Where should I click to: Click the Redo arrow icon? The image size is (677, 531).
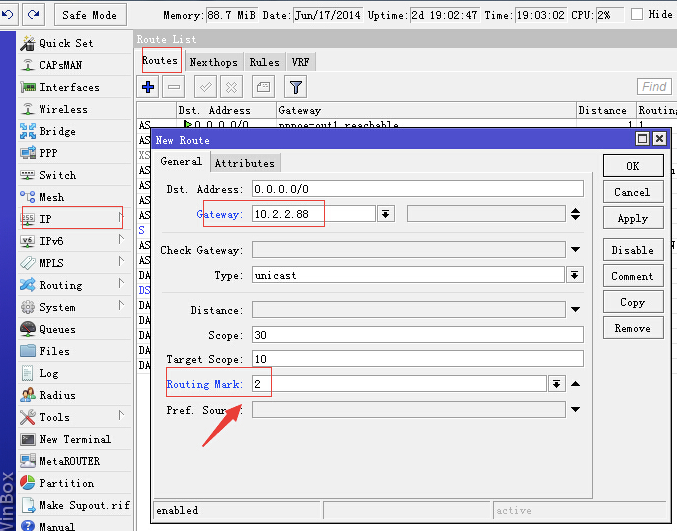pyautogui.click(x=33, y=15)
